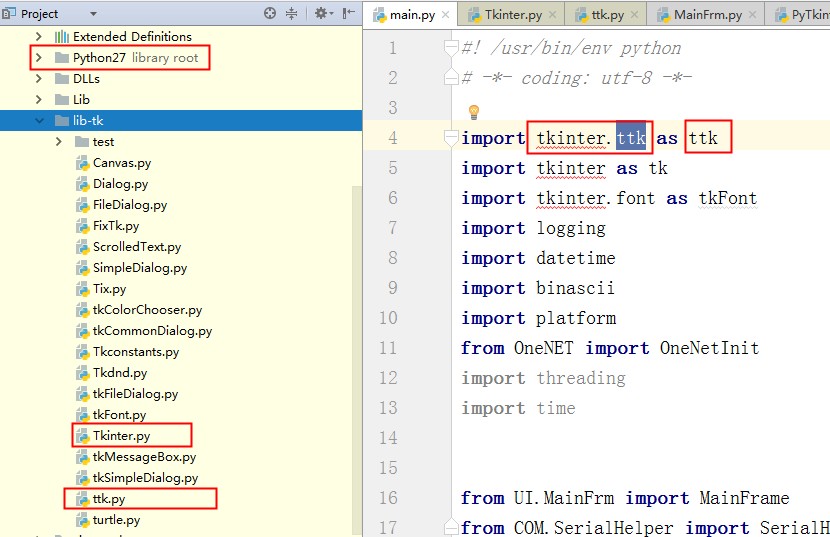Click OneNetInit on line 11
The width and height of the screenshot is (830, 537).
[x=709, y=348]
